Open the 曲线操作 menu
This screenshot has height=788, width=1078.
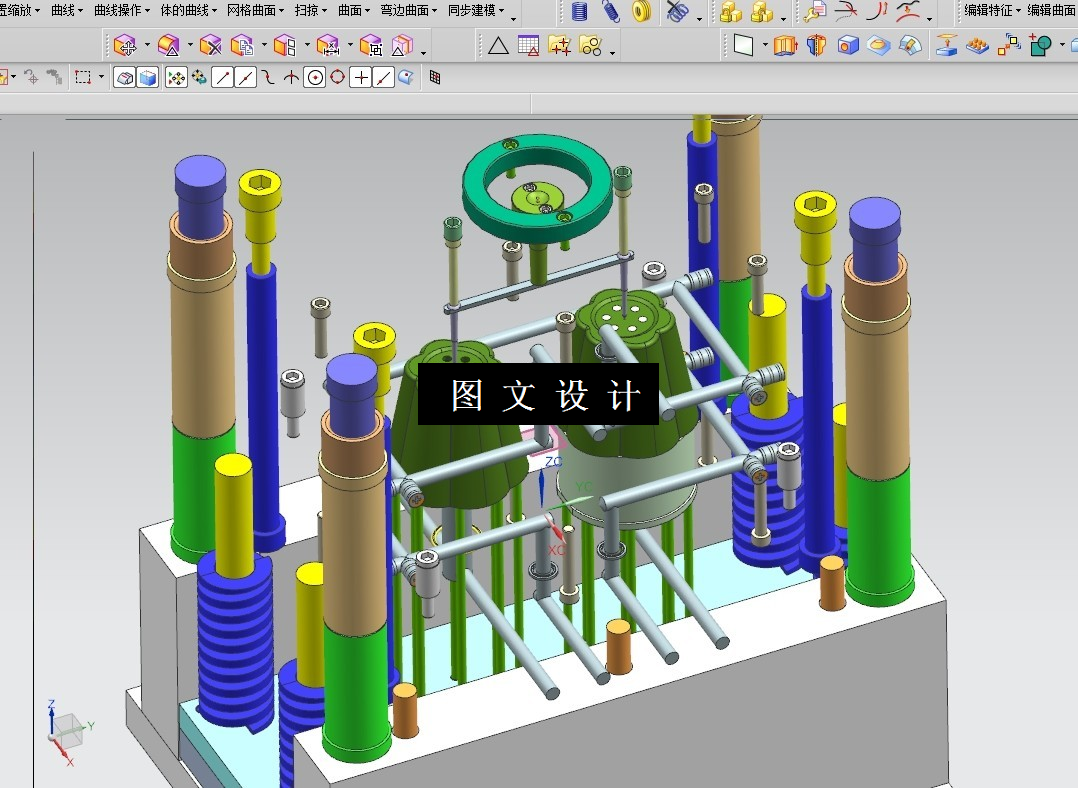[122, 10]
